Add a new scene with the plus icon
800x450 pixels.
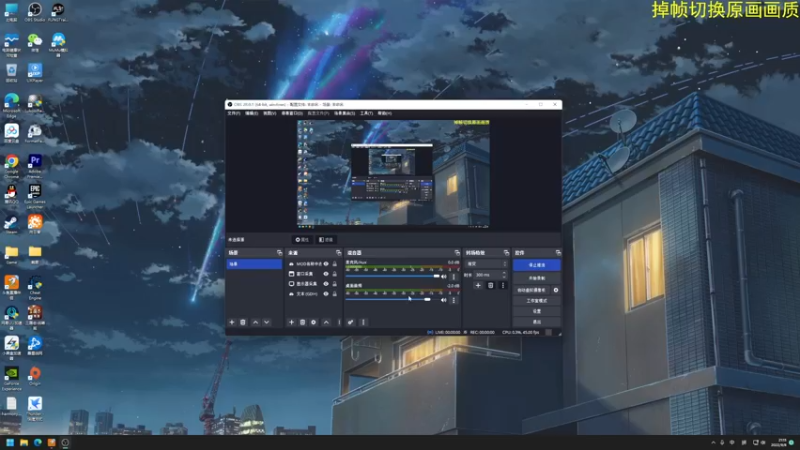pos(232,322)
